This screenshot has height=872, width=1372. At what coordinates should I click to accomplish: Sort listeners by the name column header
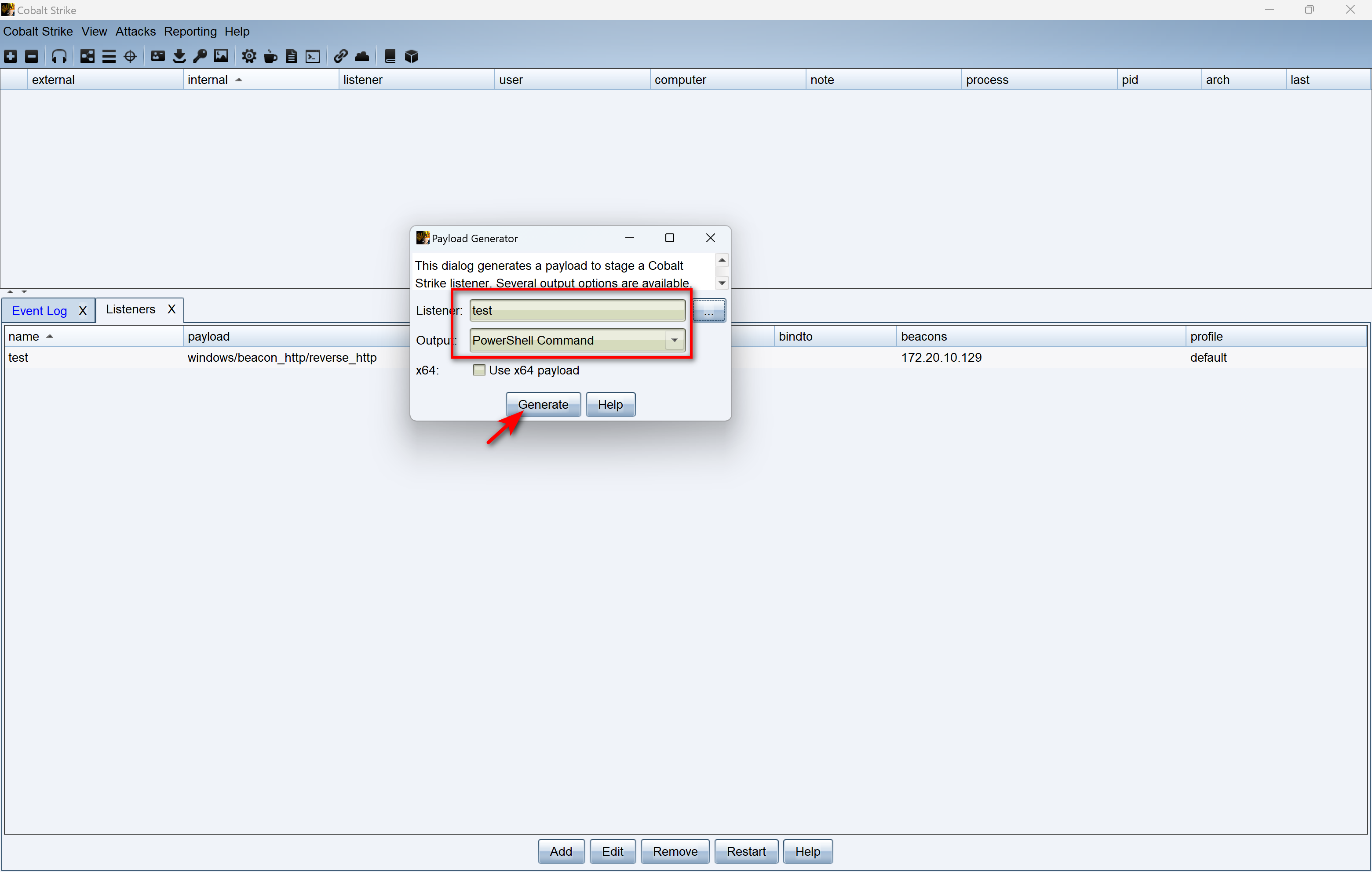(x=24, y=336)
